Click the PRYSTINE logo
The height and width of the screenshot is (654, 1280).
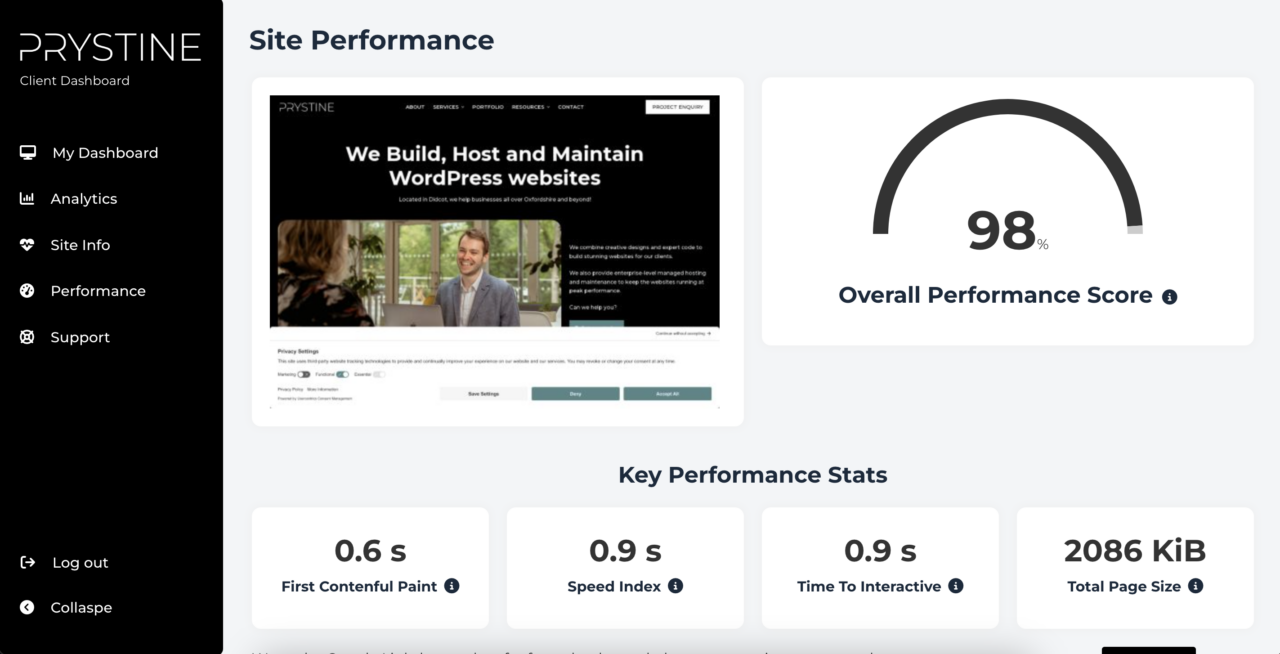110,47
